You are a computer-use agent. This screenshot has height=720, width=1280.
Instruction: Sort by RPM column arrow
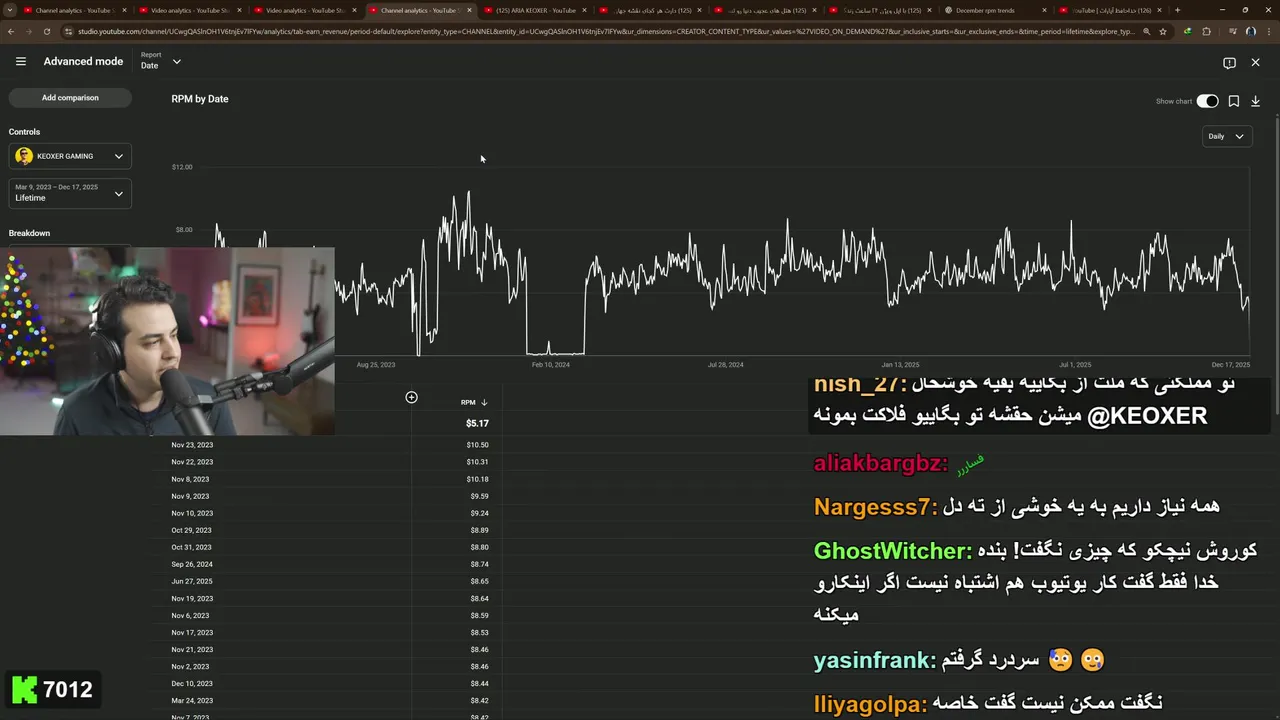[484, 402]
